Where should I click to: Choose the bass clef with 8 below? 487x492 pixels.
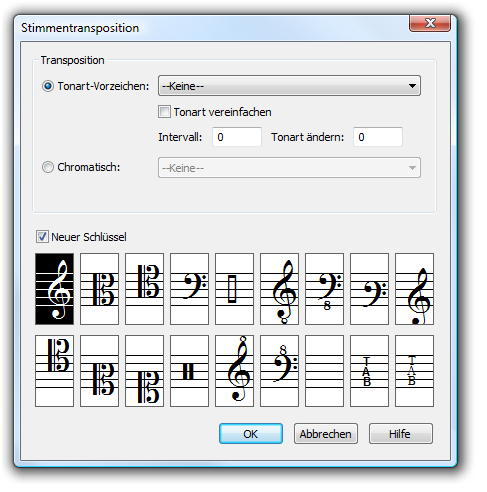pos(324,289)
